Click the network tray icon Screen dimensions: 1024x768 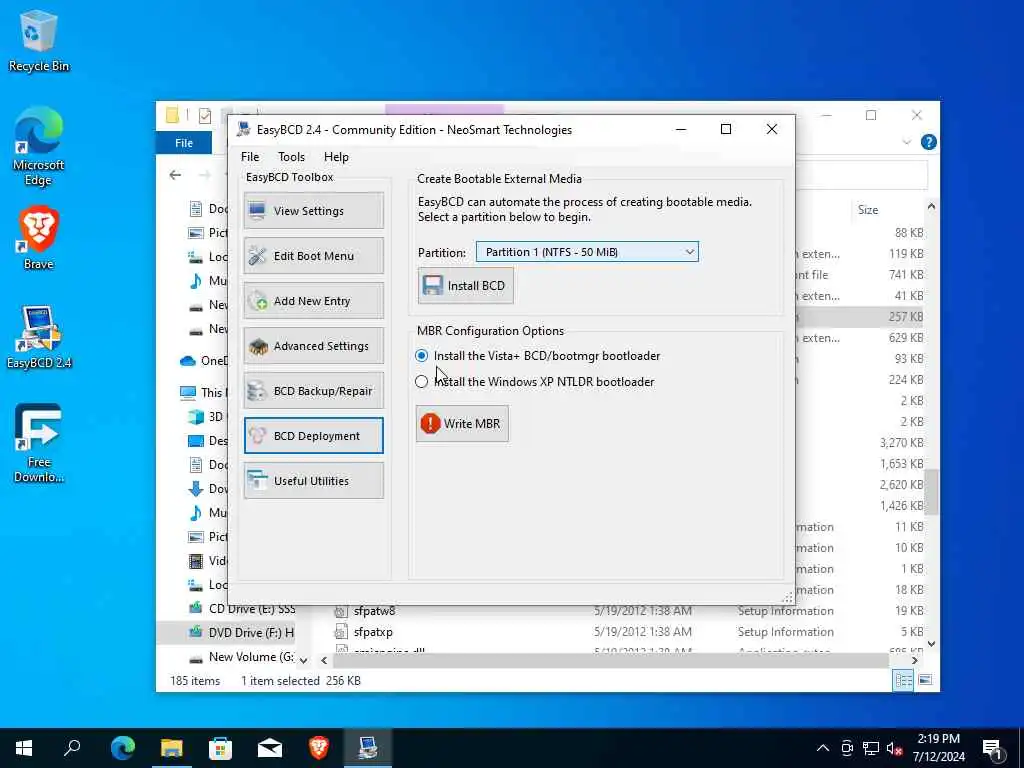point(871,748)
